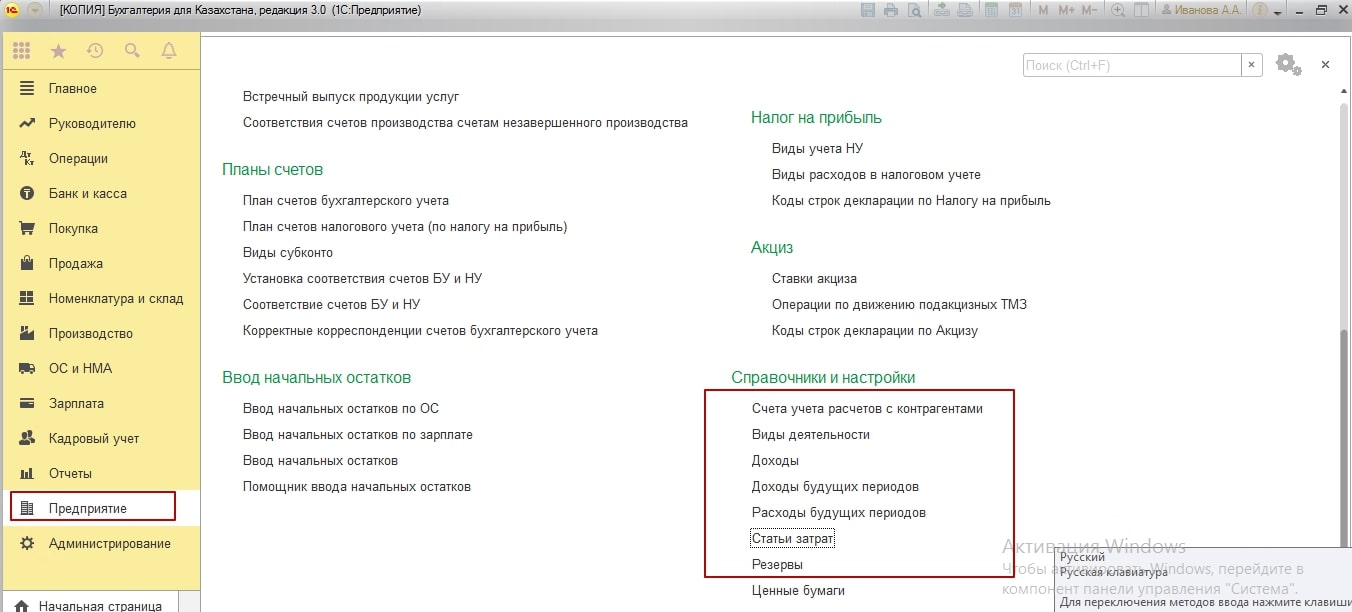Open the functions menu grid icon

[x=21, y=50]
